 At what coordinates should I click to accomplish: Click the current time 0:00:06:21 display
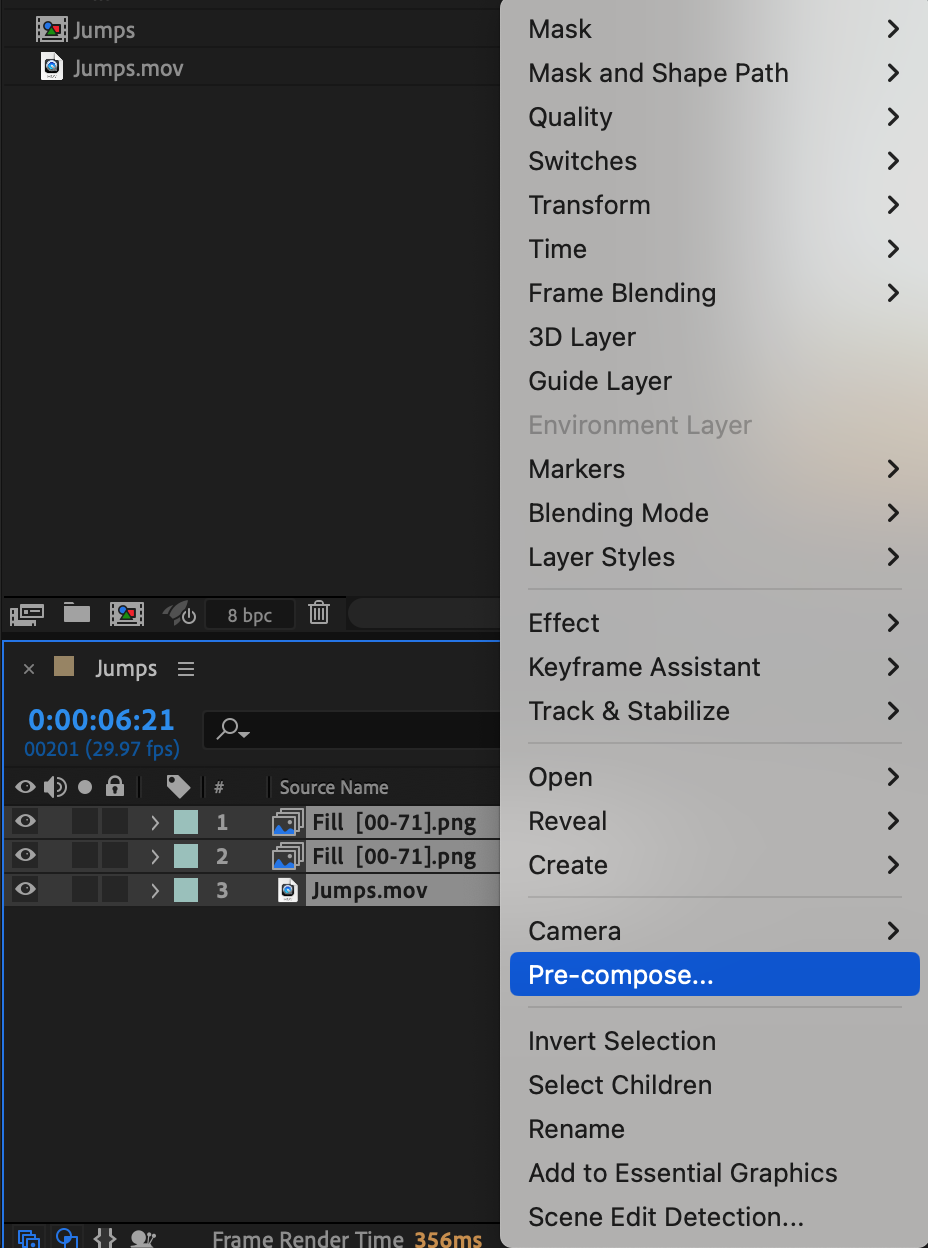click(101, 720)
